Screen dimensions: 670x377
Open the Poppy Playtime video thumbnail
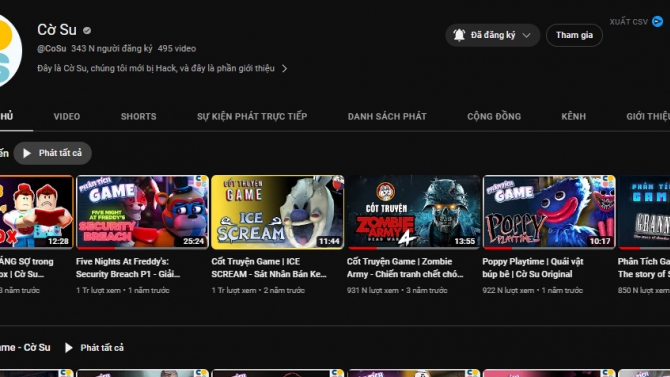click(x=549, y=212)
